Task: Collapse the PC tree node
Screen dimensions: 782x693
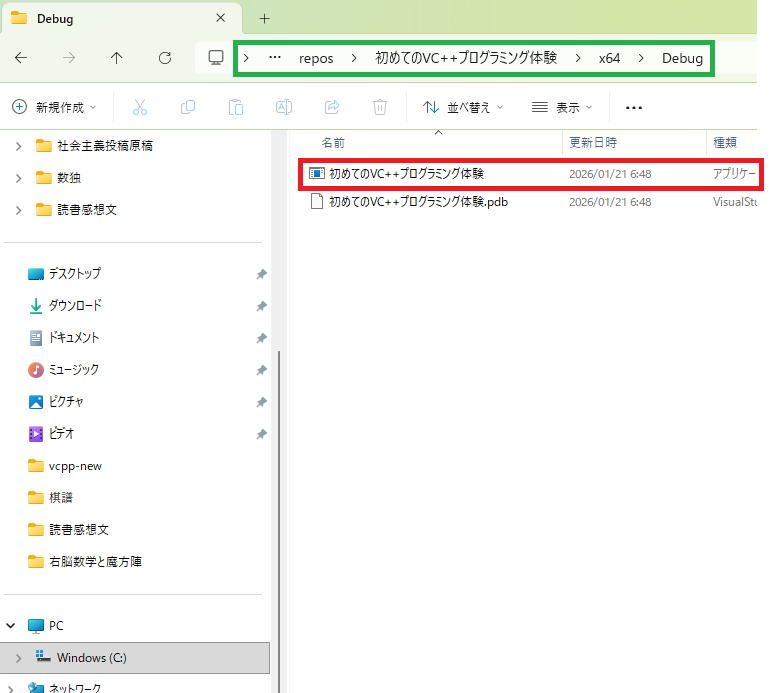Action: tap(12, 626)
